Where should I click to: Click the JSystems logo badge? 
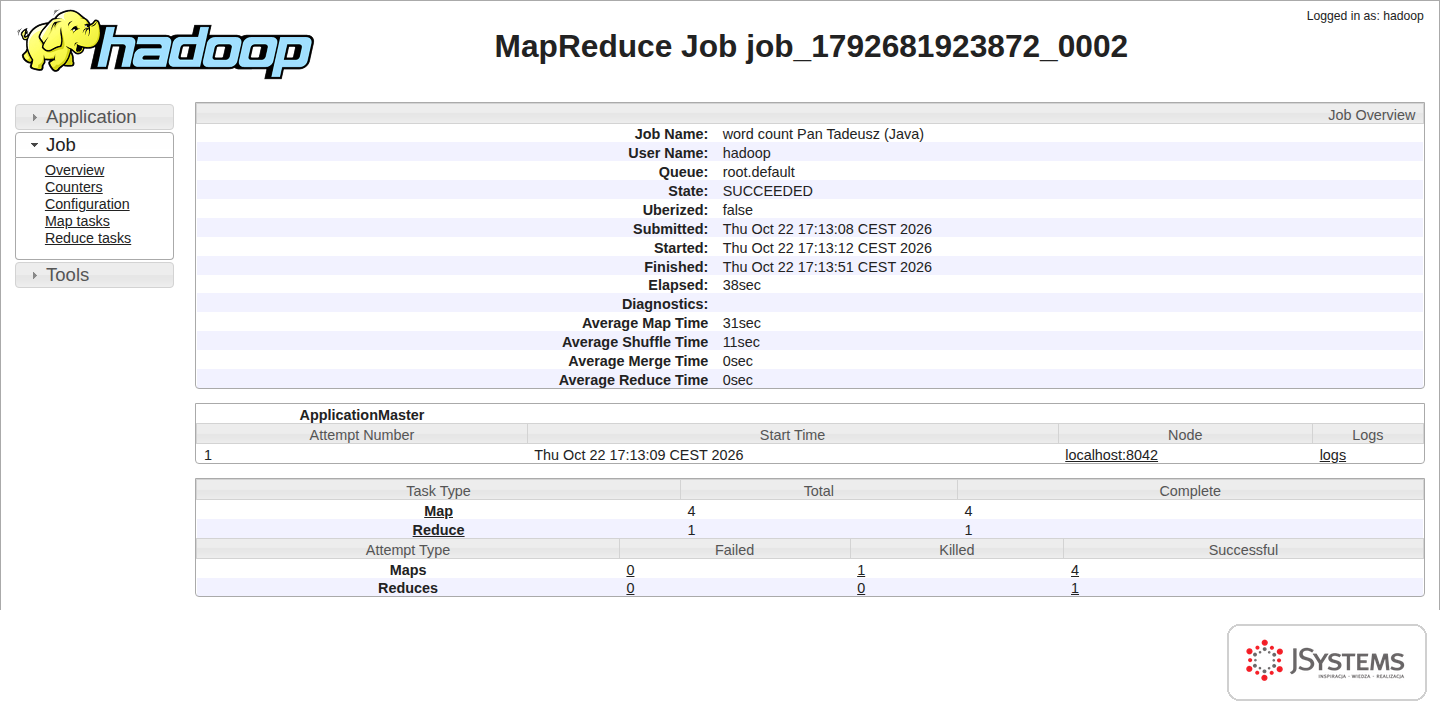(1326, 662)
